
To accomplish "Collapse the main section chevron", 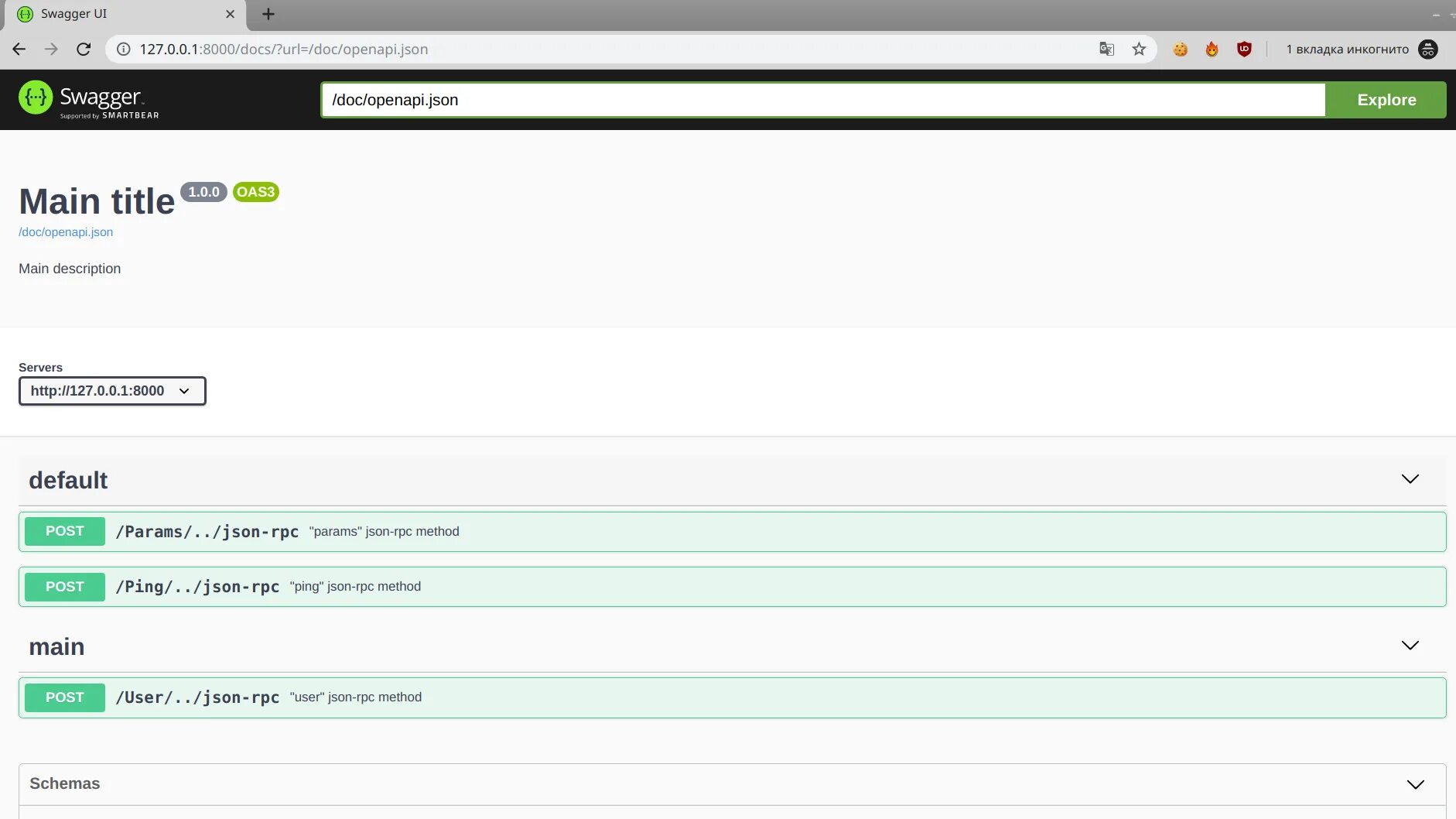I will [1410, 646].
